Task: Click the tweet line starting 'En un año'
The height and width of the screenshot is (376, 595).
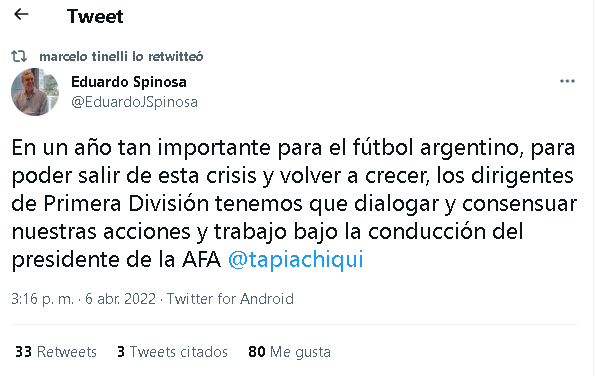Action: (x=293, y=148)
